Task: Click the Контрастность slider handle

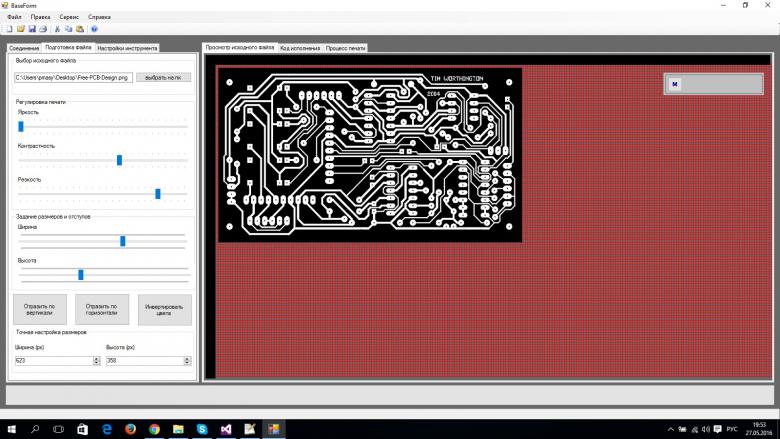Action: [x=119, y=160]
